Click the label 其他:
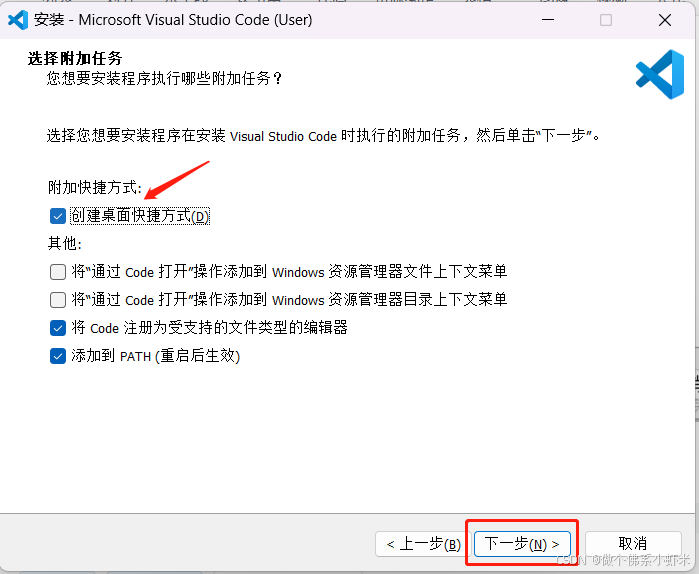 point(65,244)
